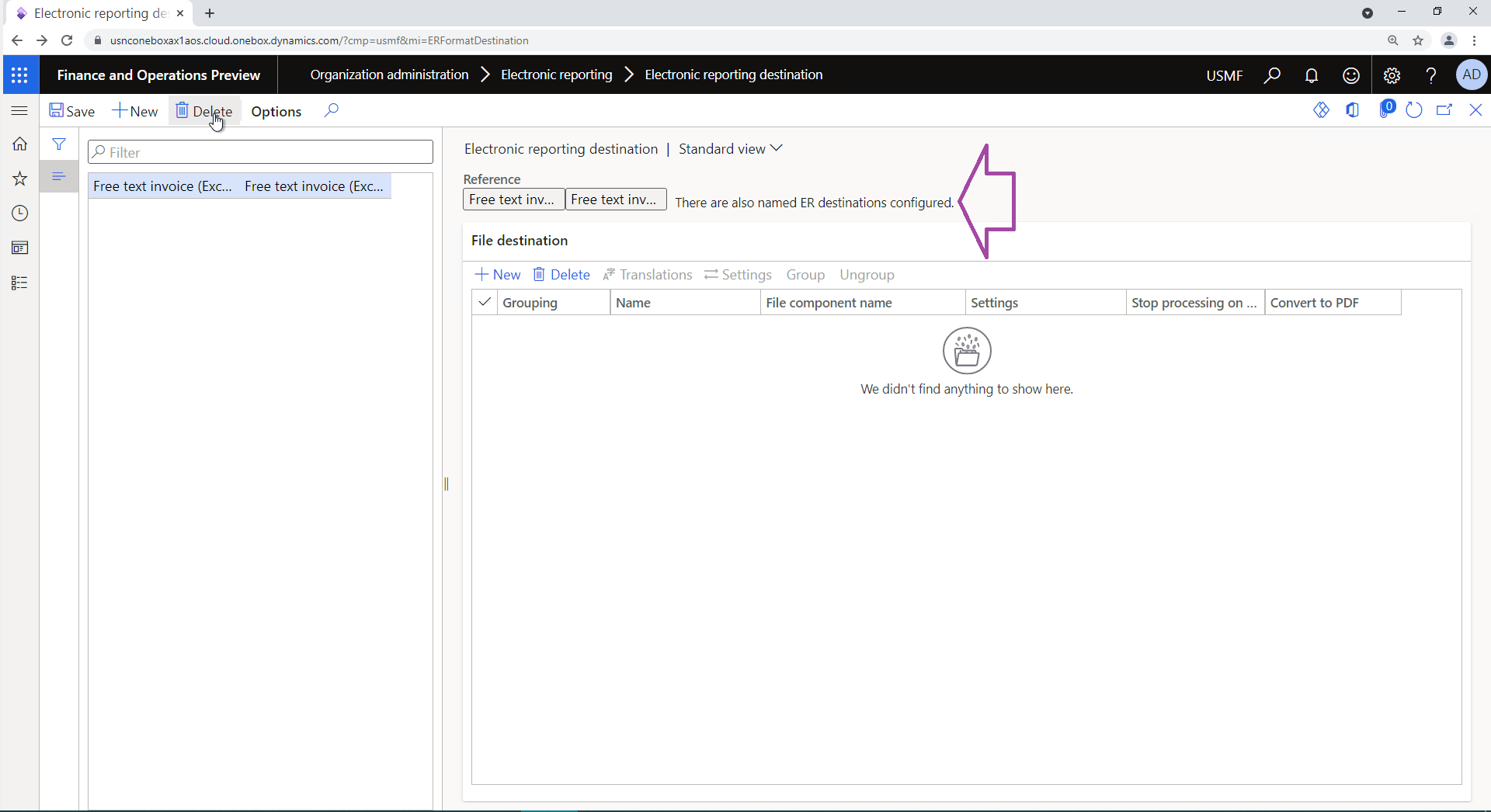This screenshot has height=812, width=1491.
Task: Change the USMF company selector
Action: click(x=1224, y=75)
